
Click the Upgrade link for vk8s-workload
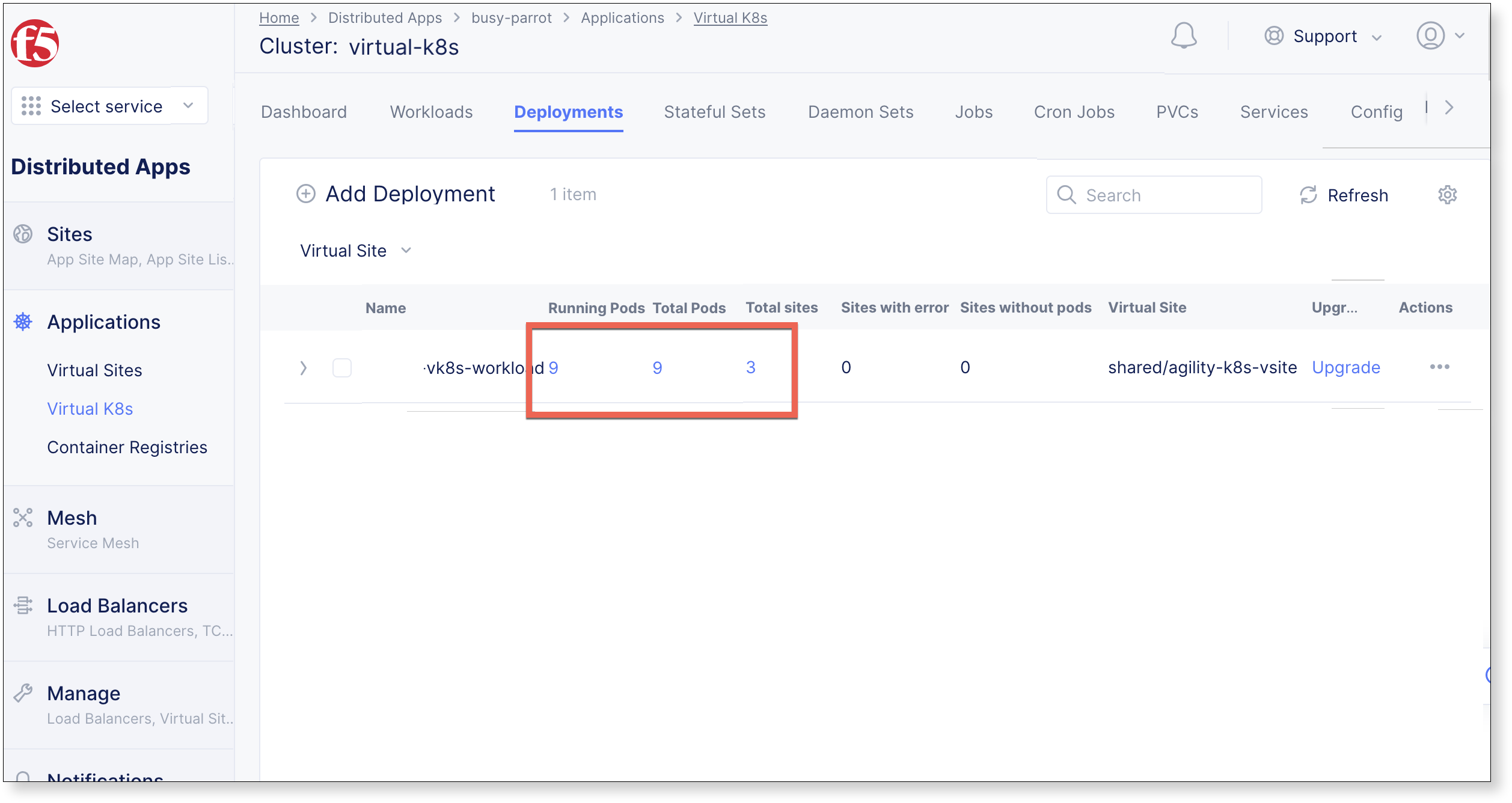[1346, 367]
